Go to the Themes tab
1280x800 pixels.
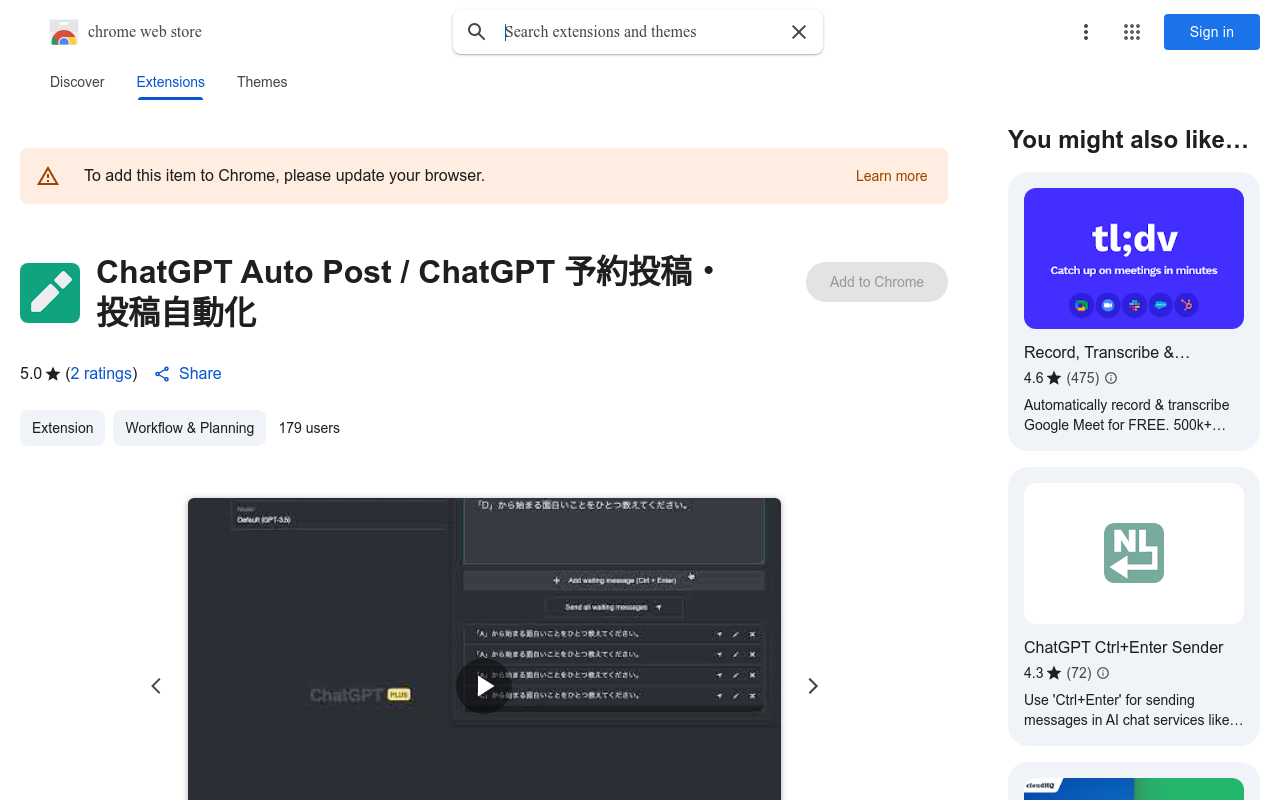pos(262,82)
